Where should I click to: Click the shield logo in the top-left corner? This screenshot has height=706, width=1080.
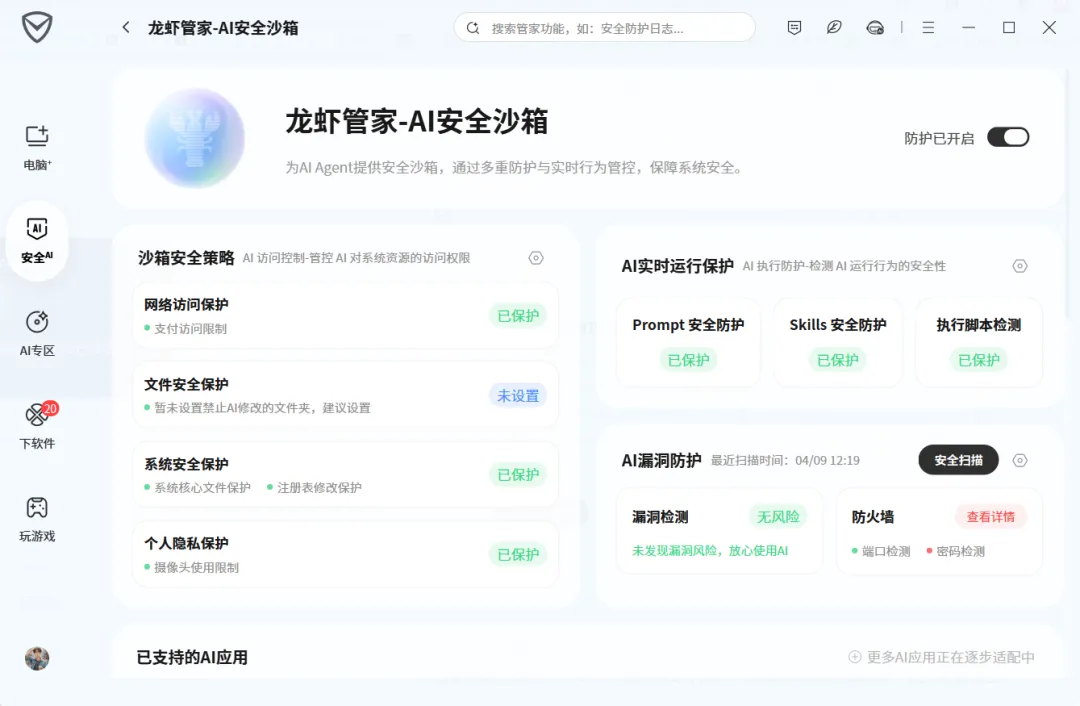click(37, 28)
